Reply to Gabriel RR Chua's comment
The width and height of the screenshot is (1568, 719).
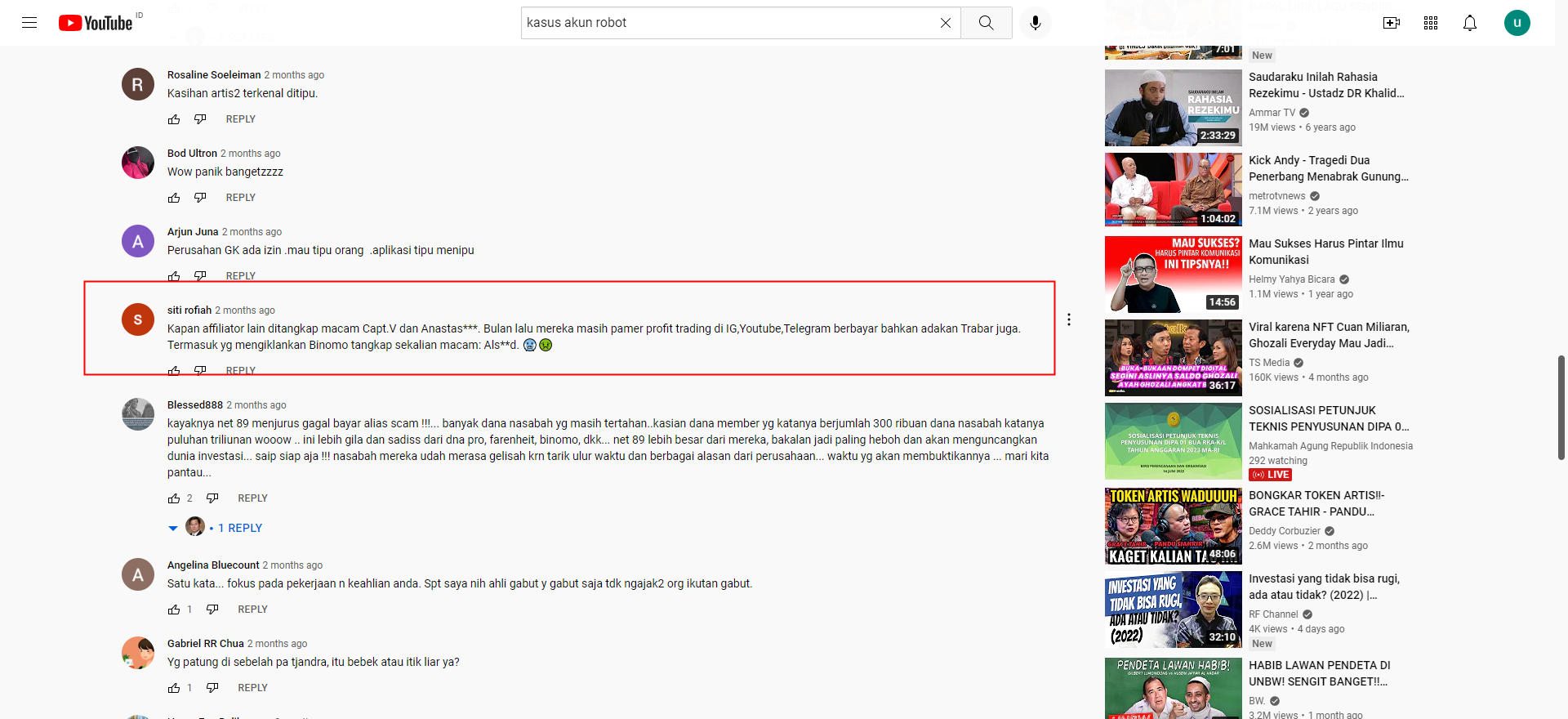252,688
